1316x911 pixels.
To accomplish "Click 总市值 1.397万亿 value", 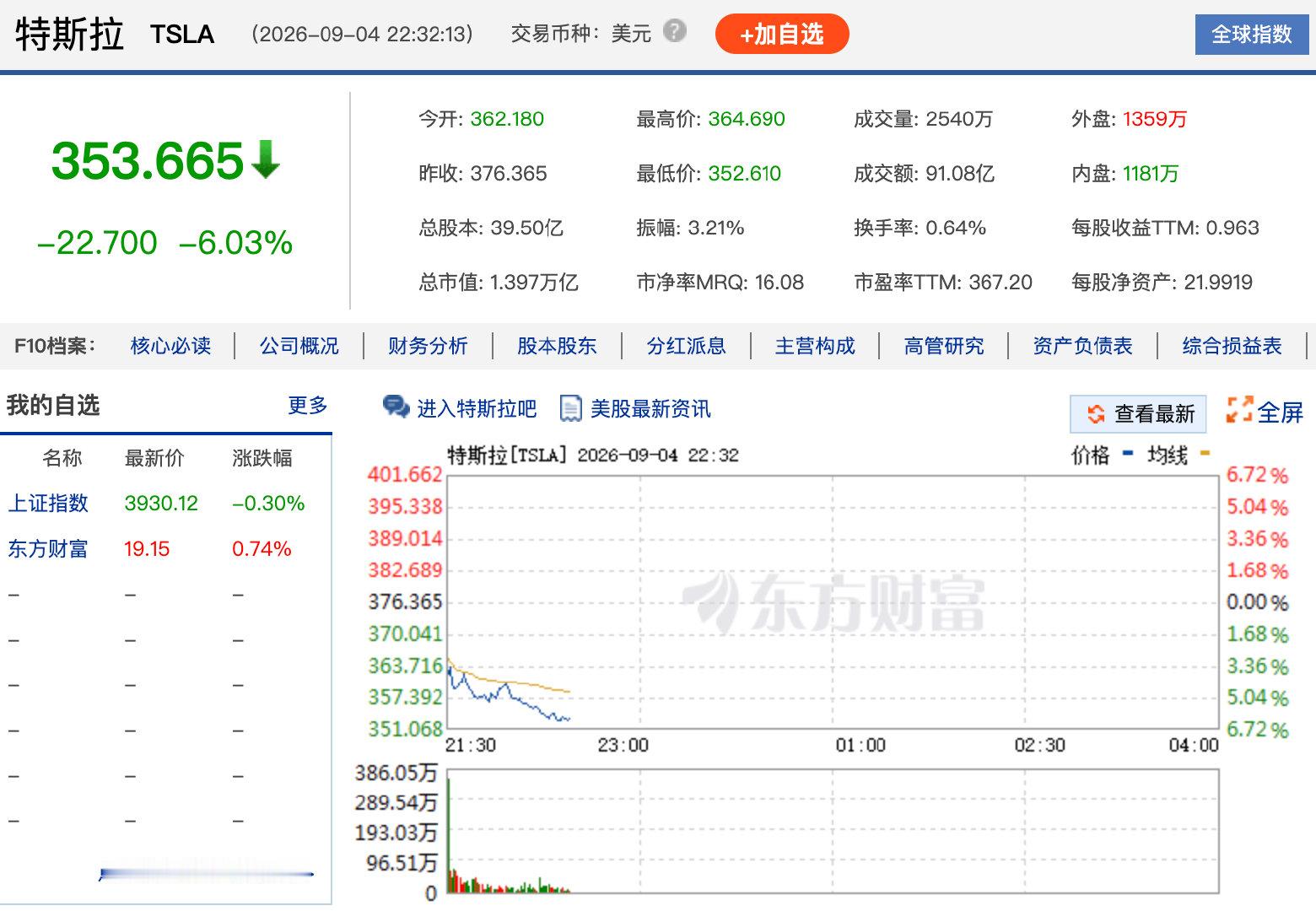I will 534,283.
